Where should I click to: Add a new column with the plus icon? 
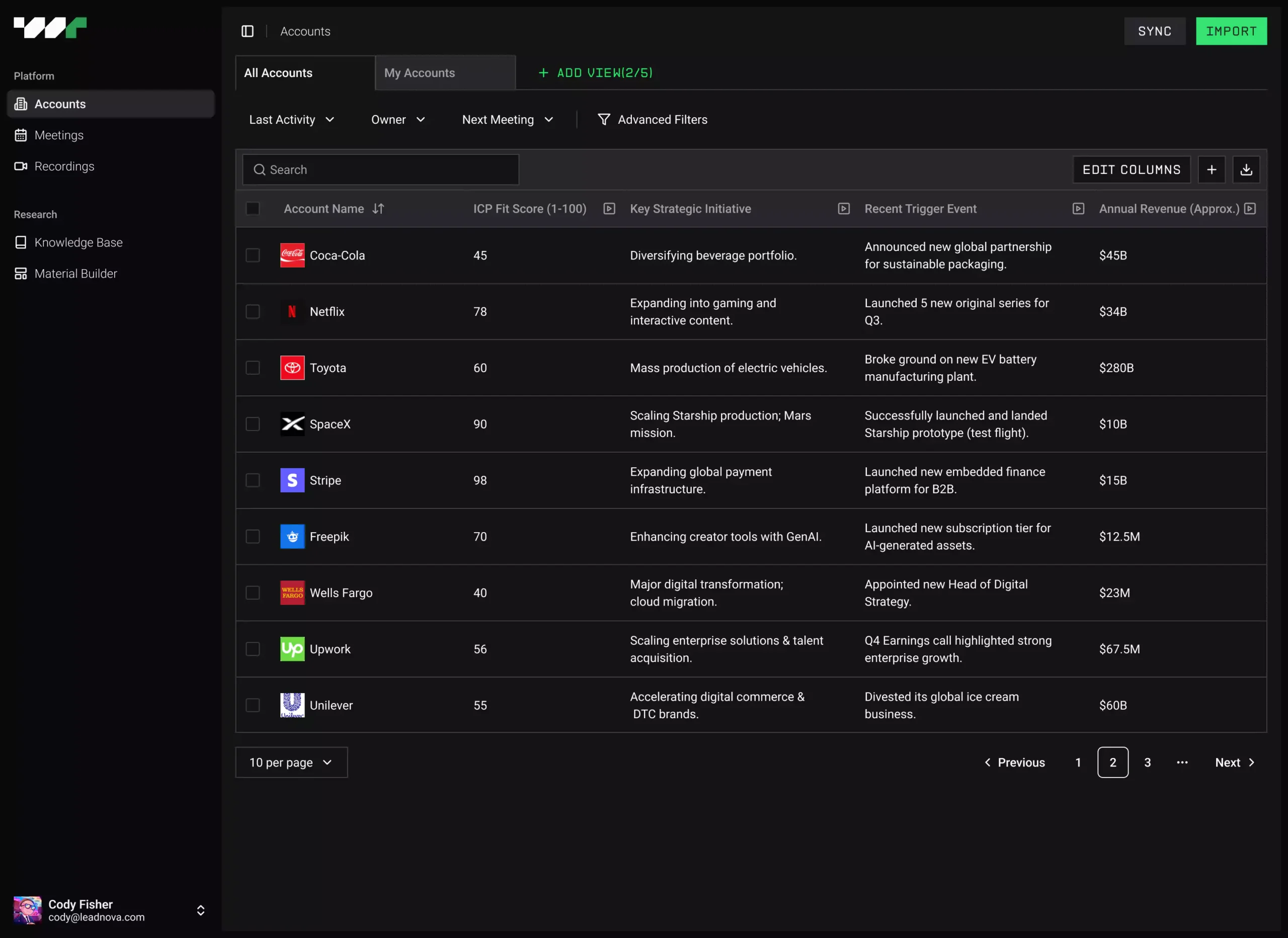coord(1212,170)
